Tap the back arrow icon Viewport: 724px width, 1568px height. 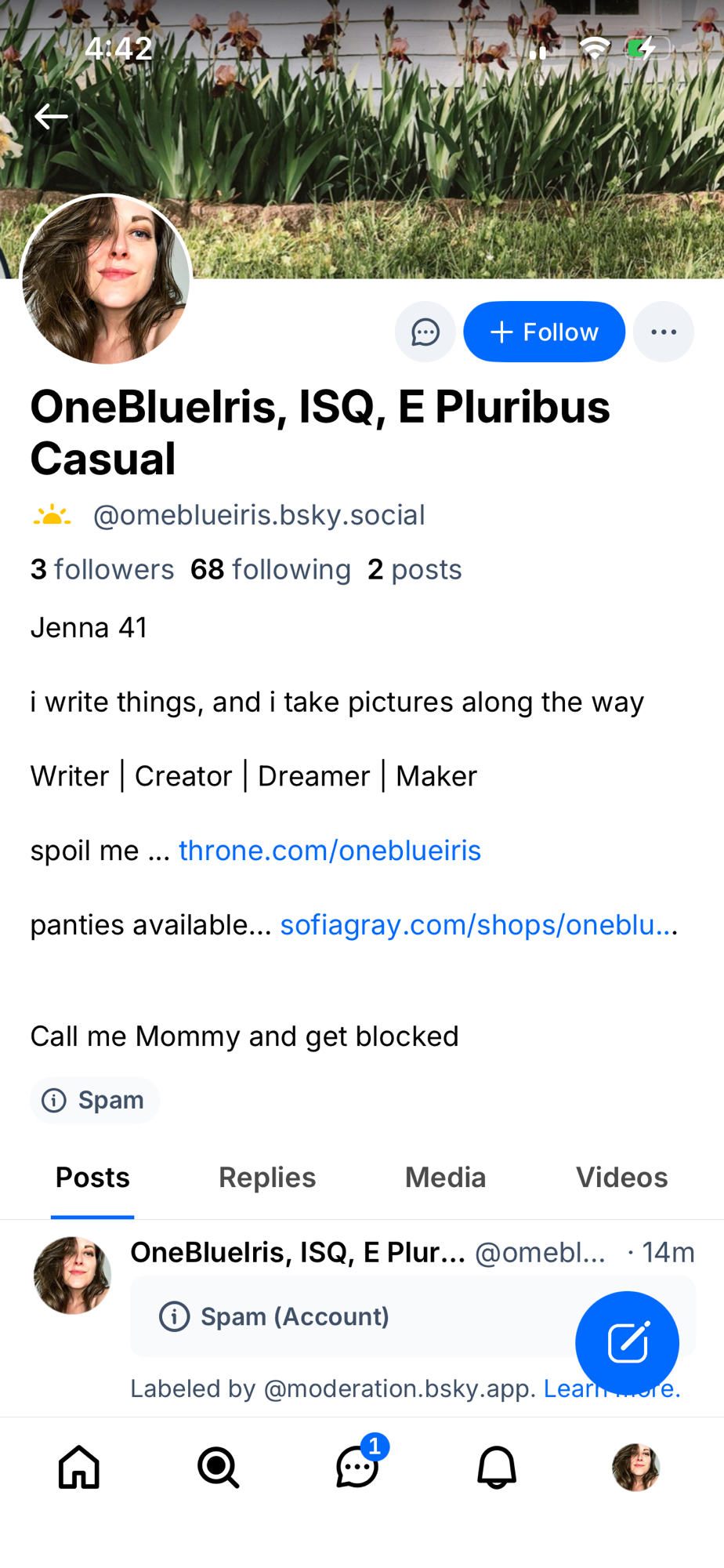point(51,117)
